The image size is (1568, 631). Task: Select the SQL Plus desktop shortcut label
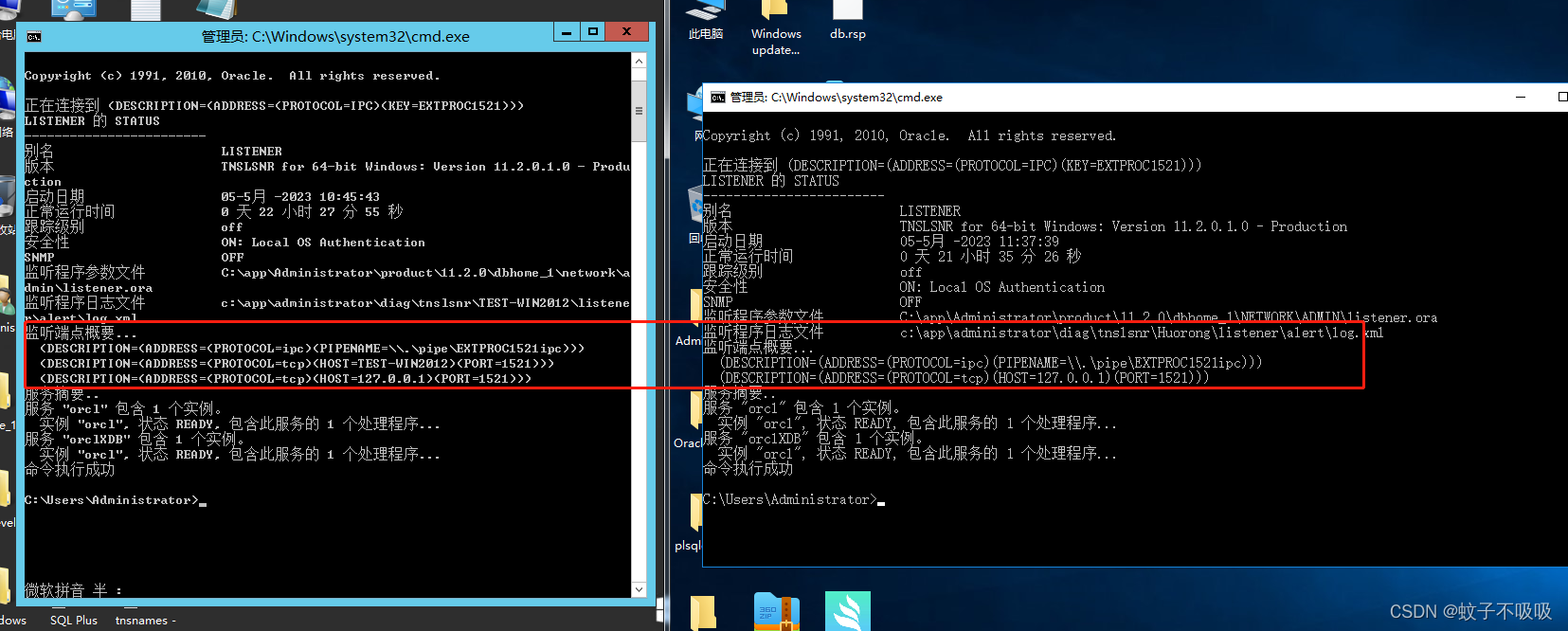click(74, 621)
